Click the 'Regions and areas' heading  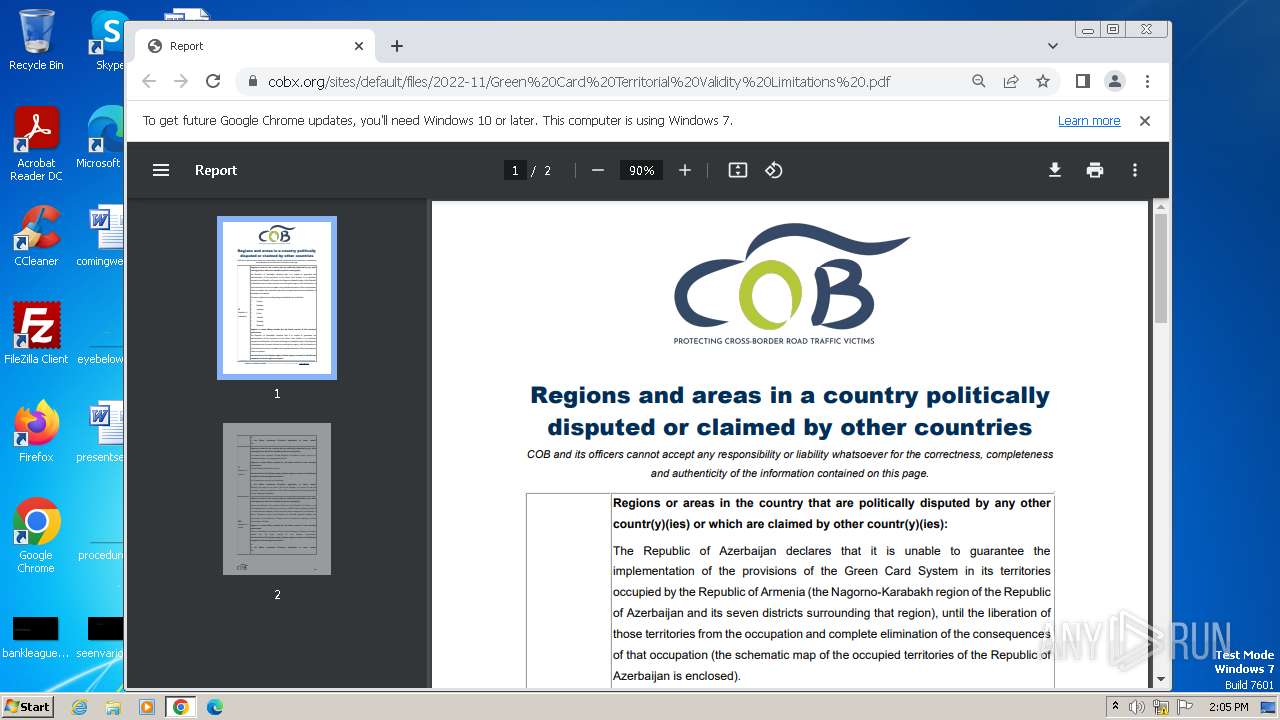coord(790,411)
